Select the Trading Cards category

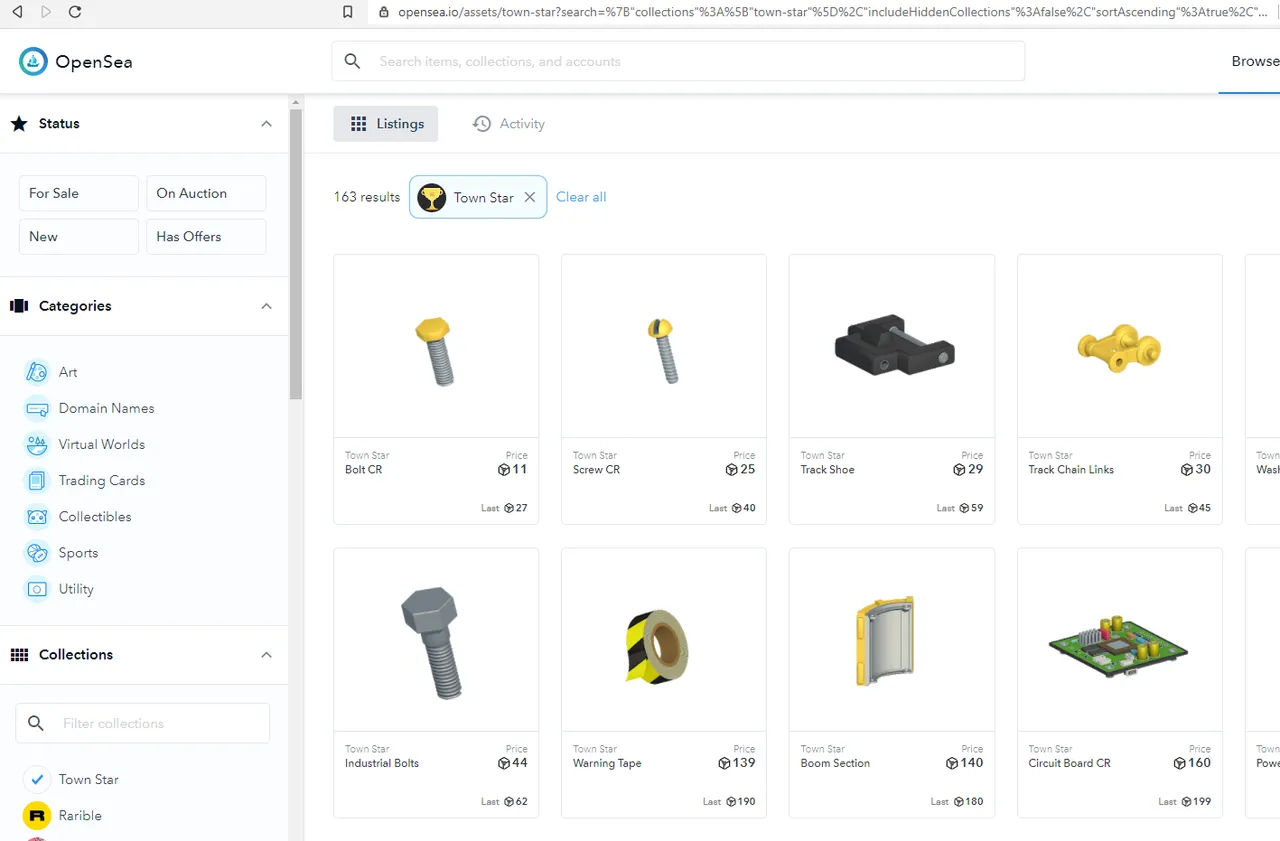point(102,481)
